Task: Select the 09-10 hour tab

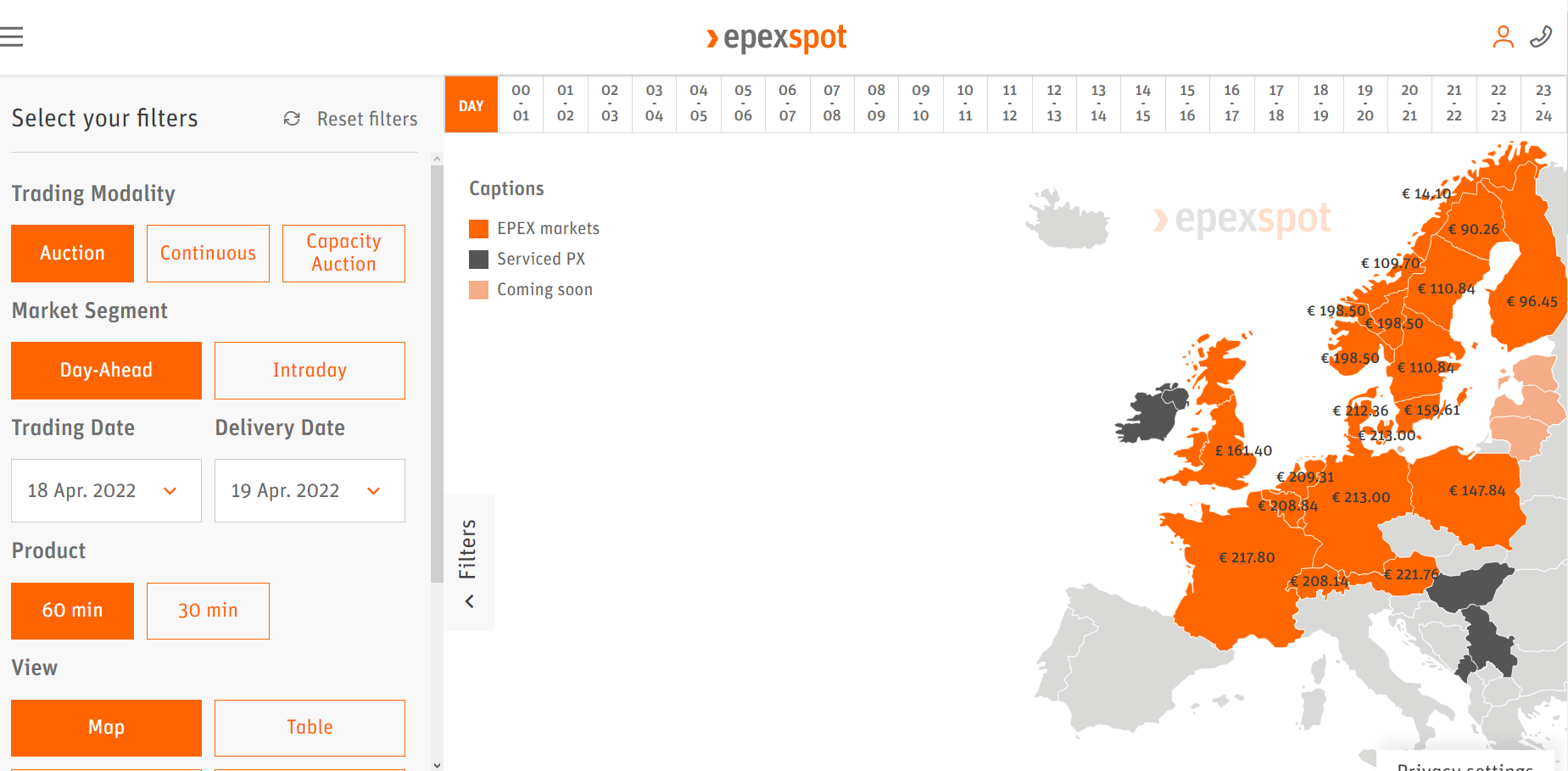Action: click(x=921, y=103)
